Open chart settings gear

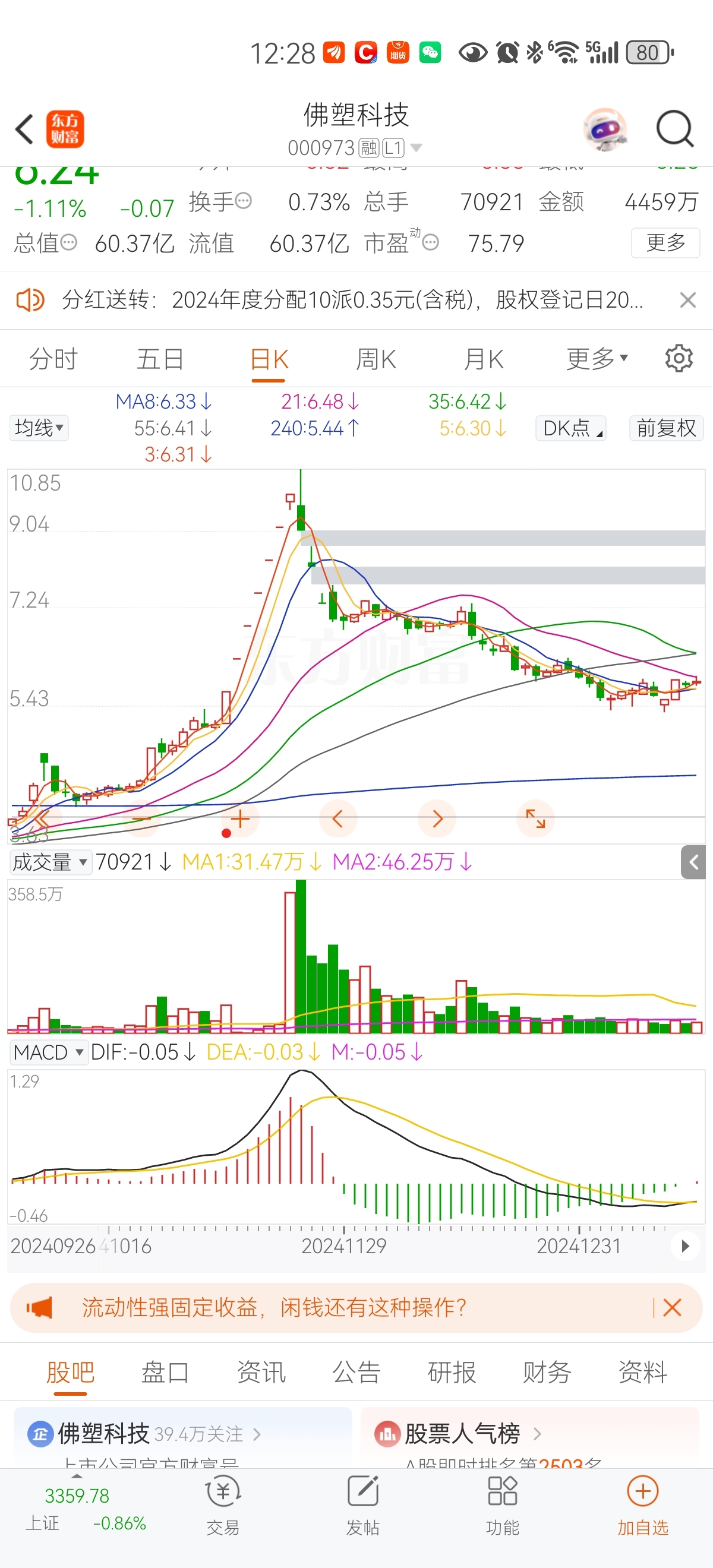[679, 359]
